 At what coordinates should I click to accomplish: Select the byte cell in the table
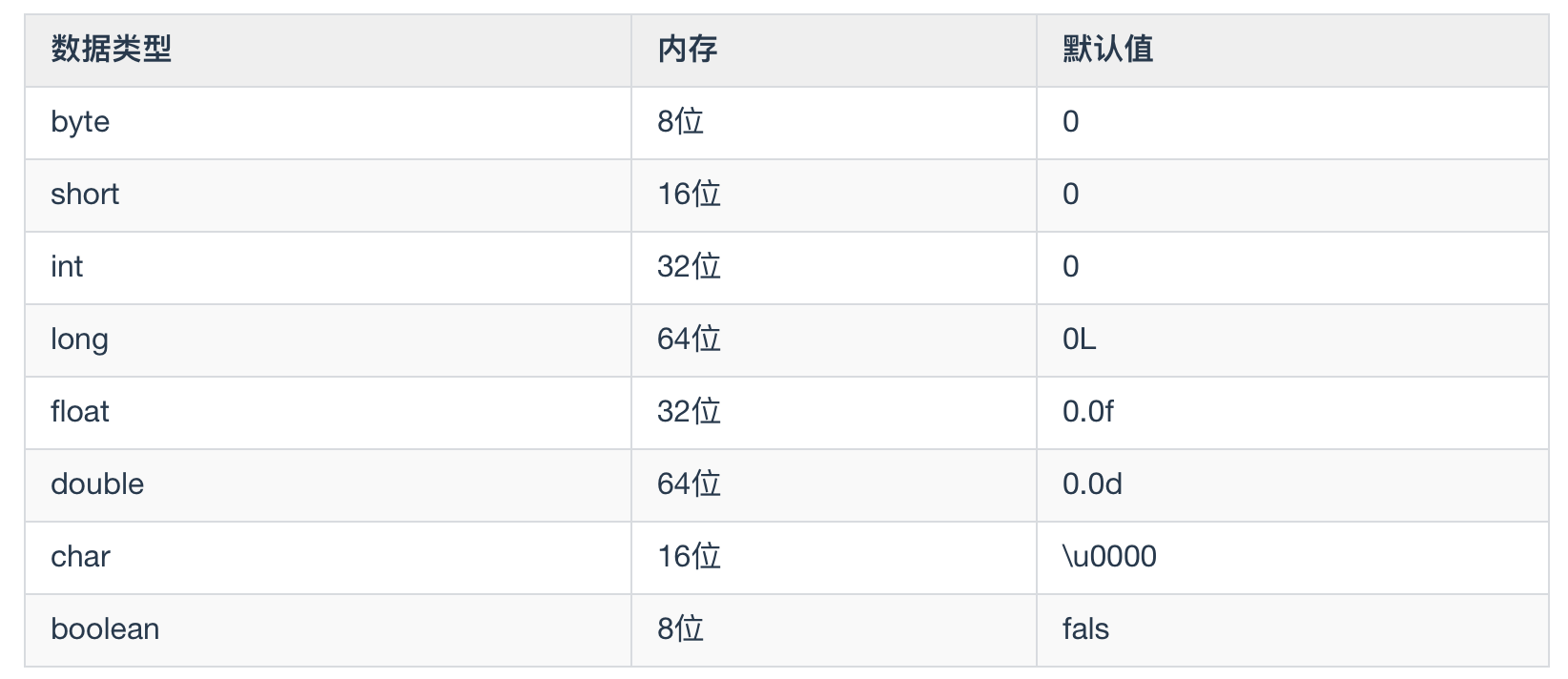(80, 122)
